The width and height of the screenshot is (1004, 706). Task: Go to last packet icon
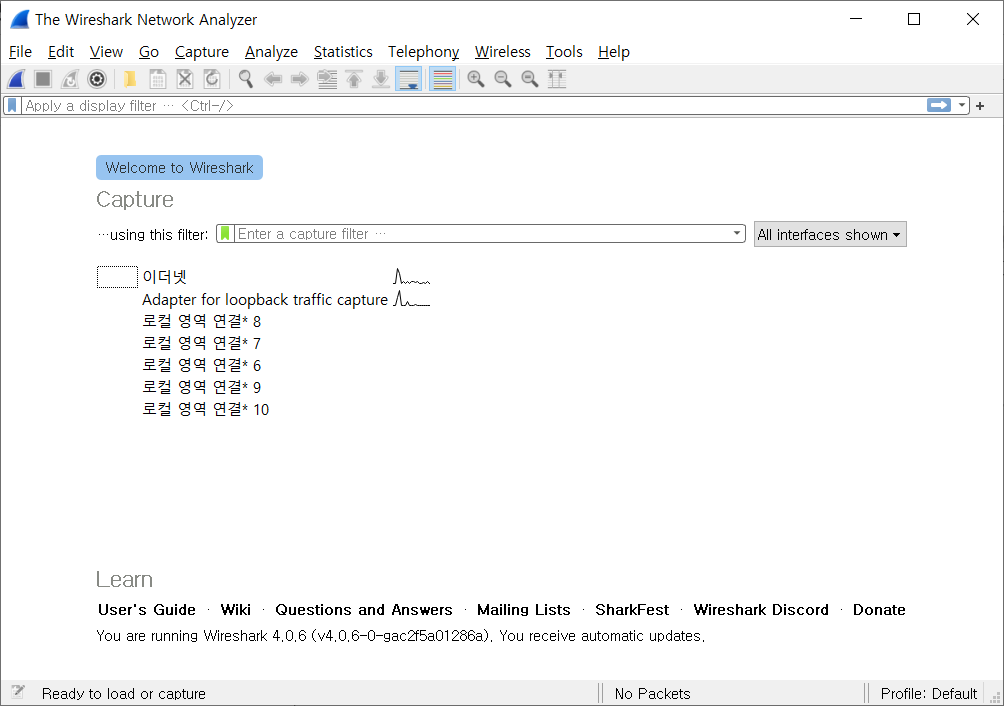[x=381, y=79]
